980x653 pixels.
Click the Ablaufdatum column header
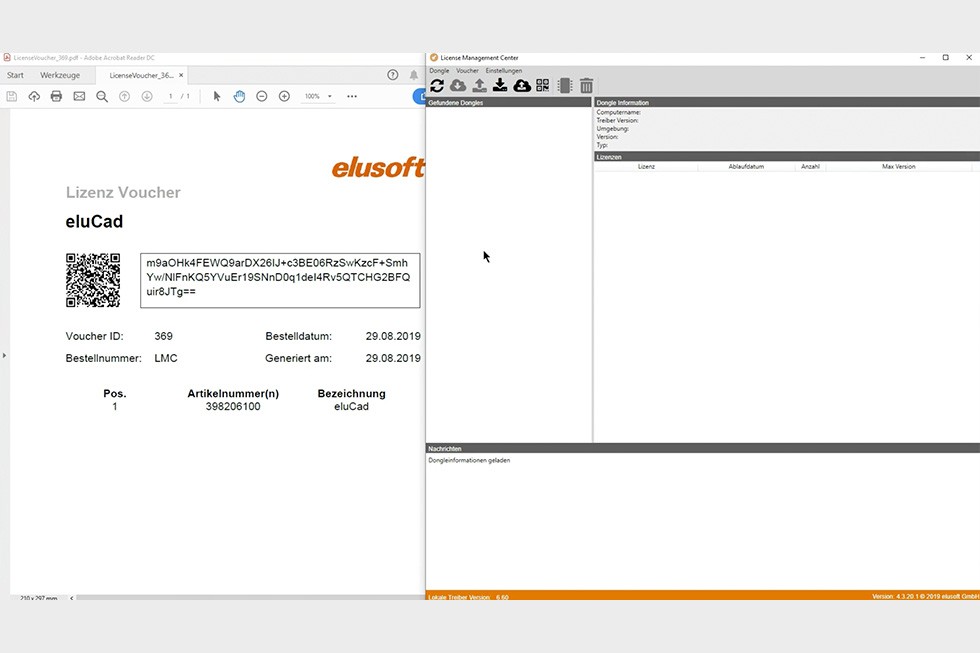(x=746, y=167)
